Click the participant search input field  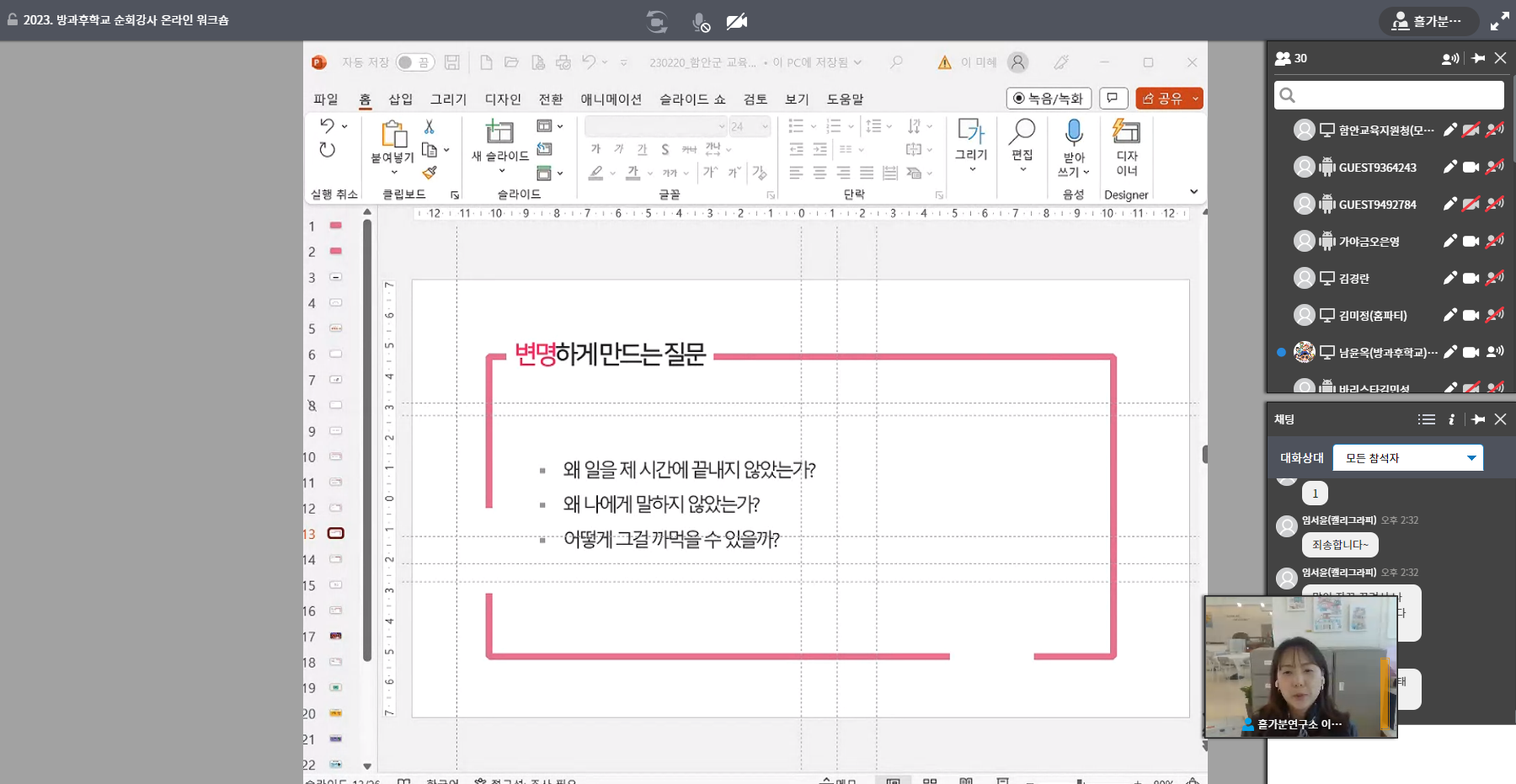tap(1389, 95)
